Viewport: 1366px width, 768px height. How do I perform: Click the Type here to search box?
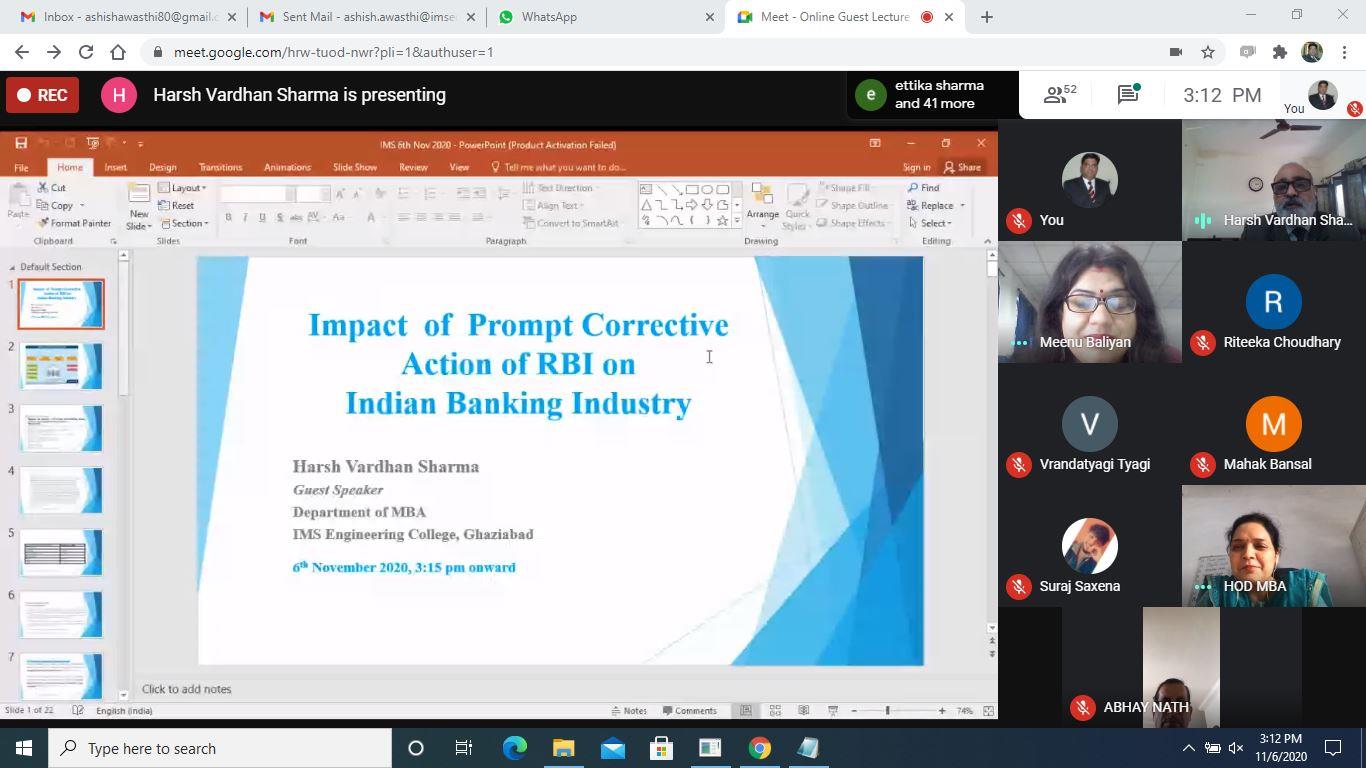[220, 748]
